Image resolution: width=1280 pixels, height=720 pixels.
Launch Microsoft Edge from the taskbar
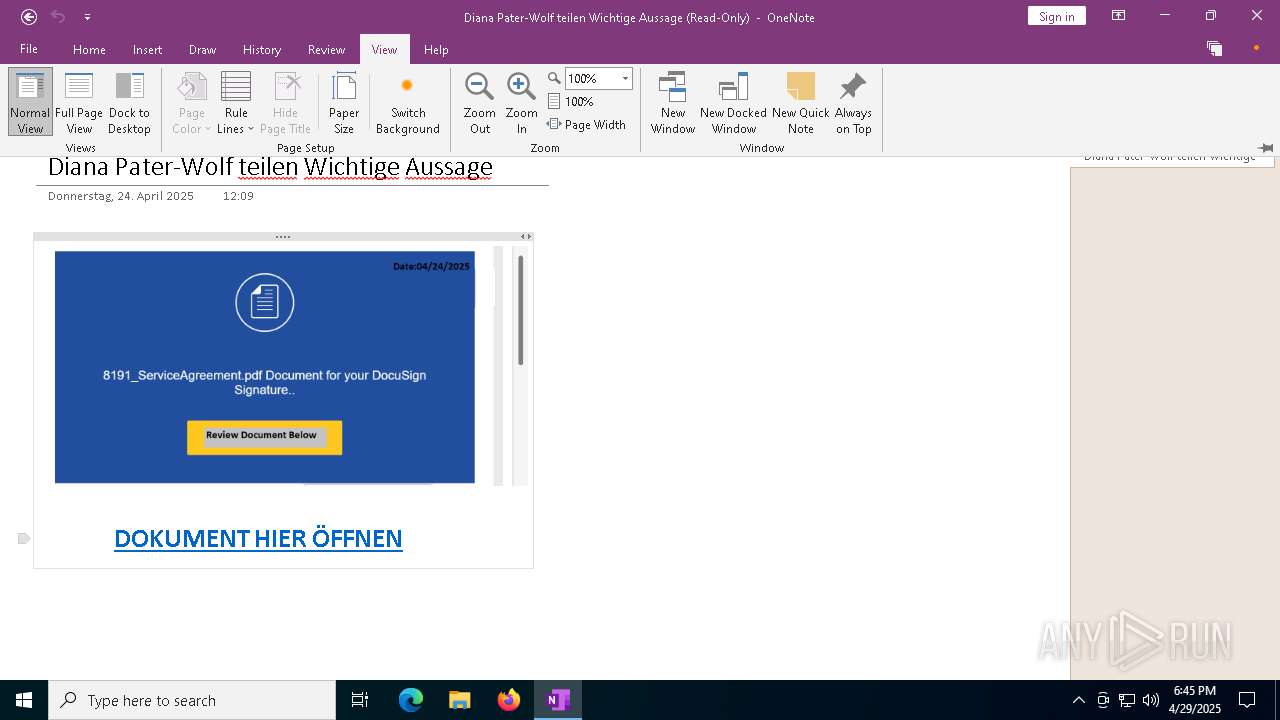pyautogui.click(x=411, y=700)
